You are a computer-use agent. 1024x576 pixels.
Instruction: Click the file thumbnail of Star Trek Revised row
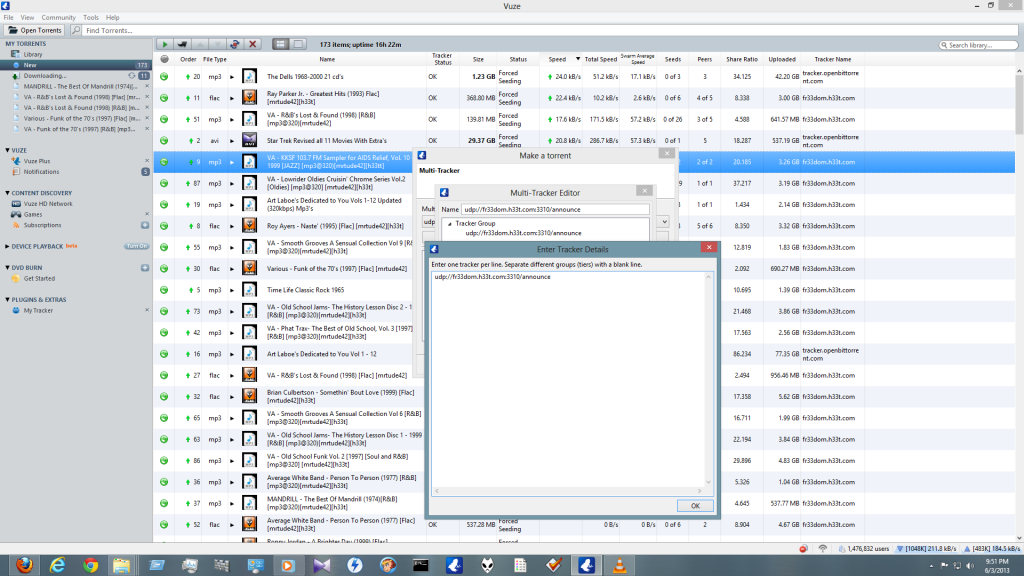point(249,140)
